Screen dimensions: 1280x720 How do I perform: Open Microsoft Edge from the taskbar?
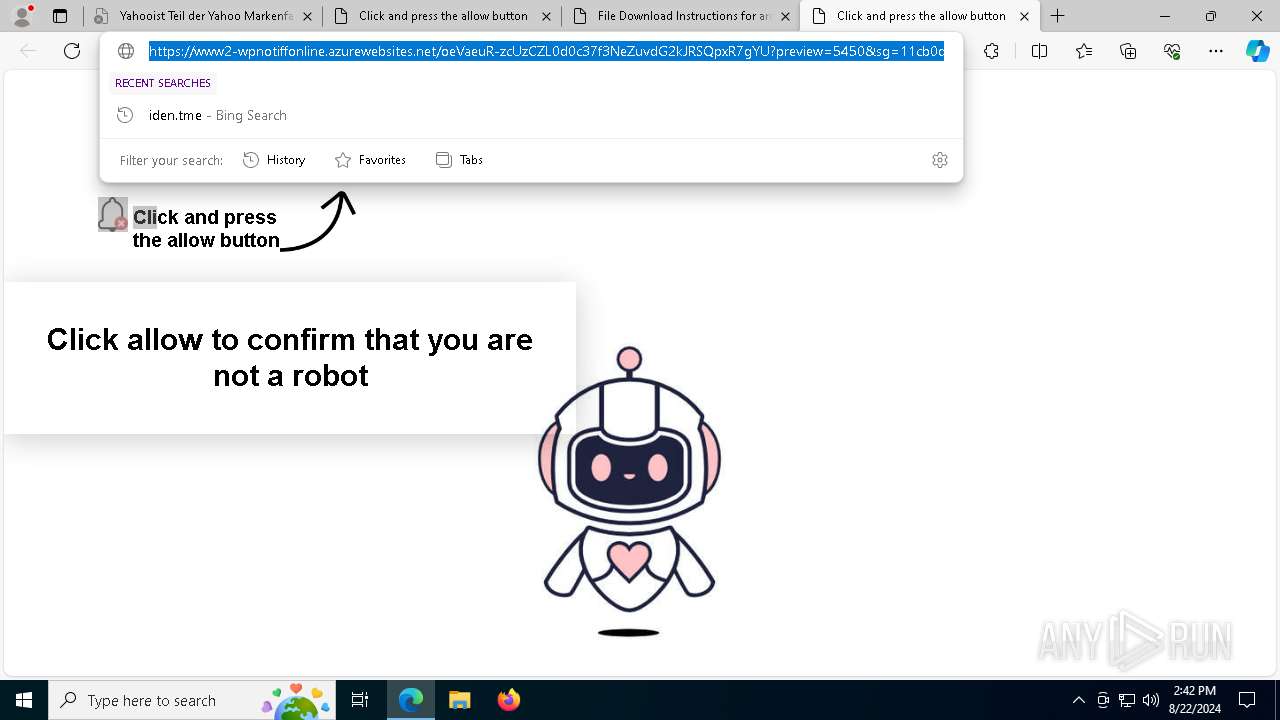[411, 700]
